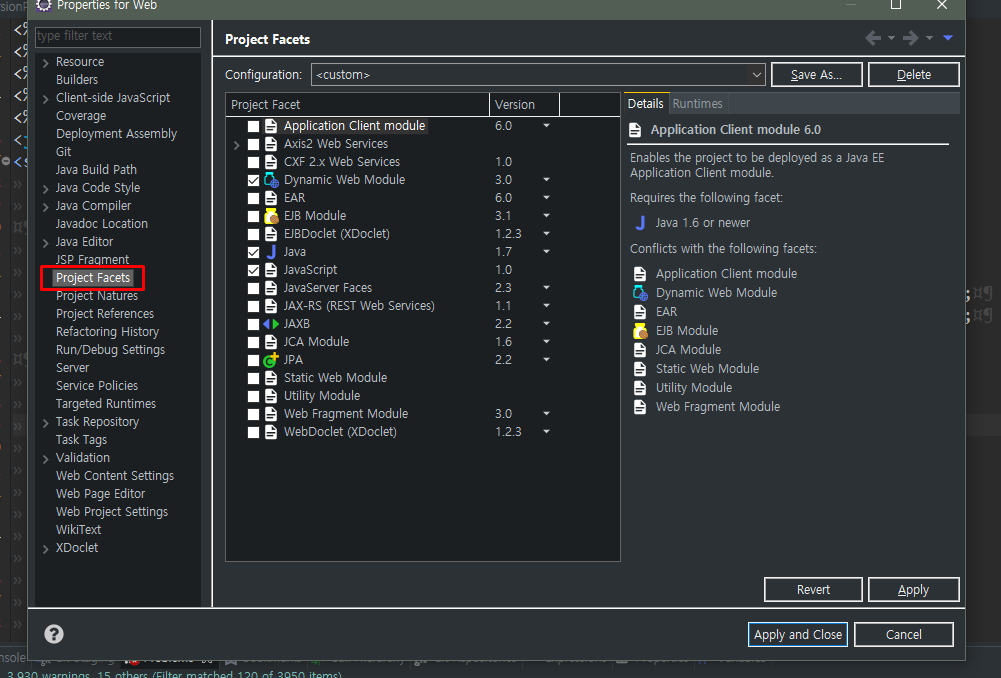Select the Details tab
Screen dimensions: 1001x678
[x=646, y=102]
